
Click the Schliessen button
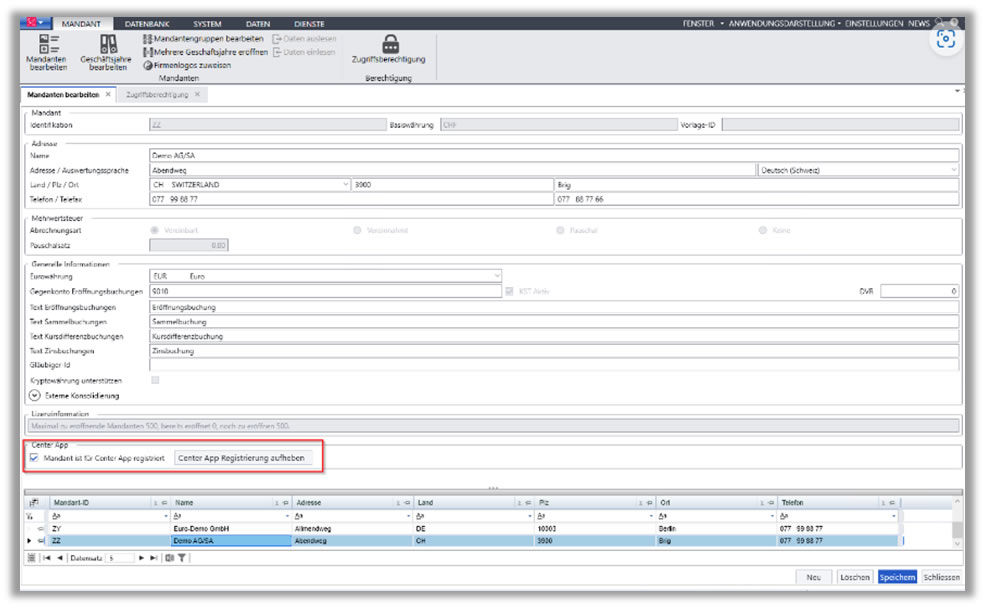pos(941,577)
